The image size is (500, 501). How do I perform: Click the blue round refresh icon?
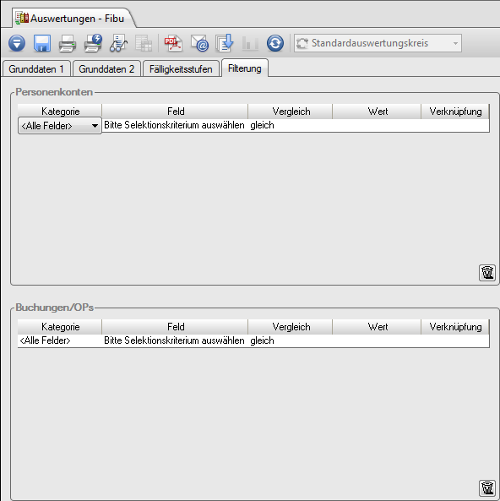[x=275, y=43]
